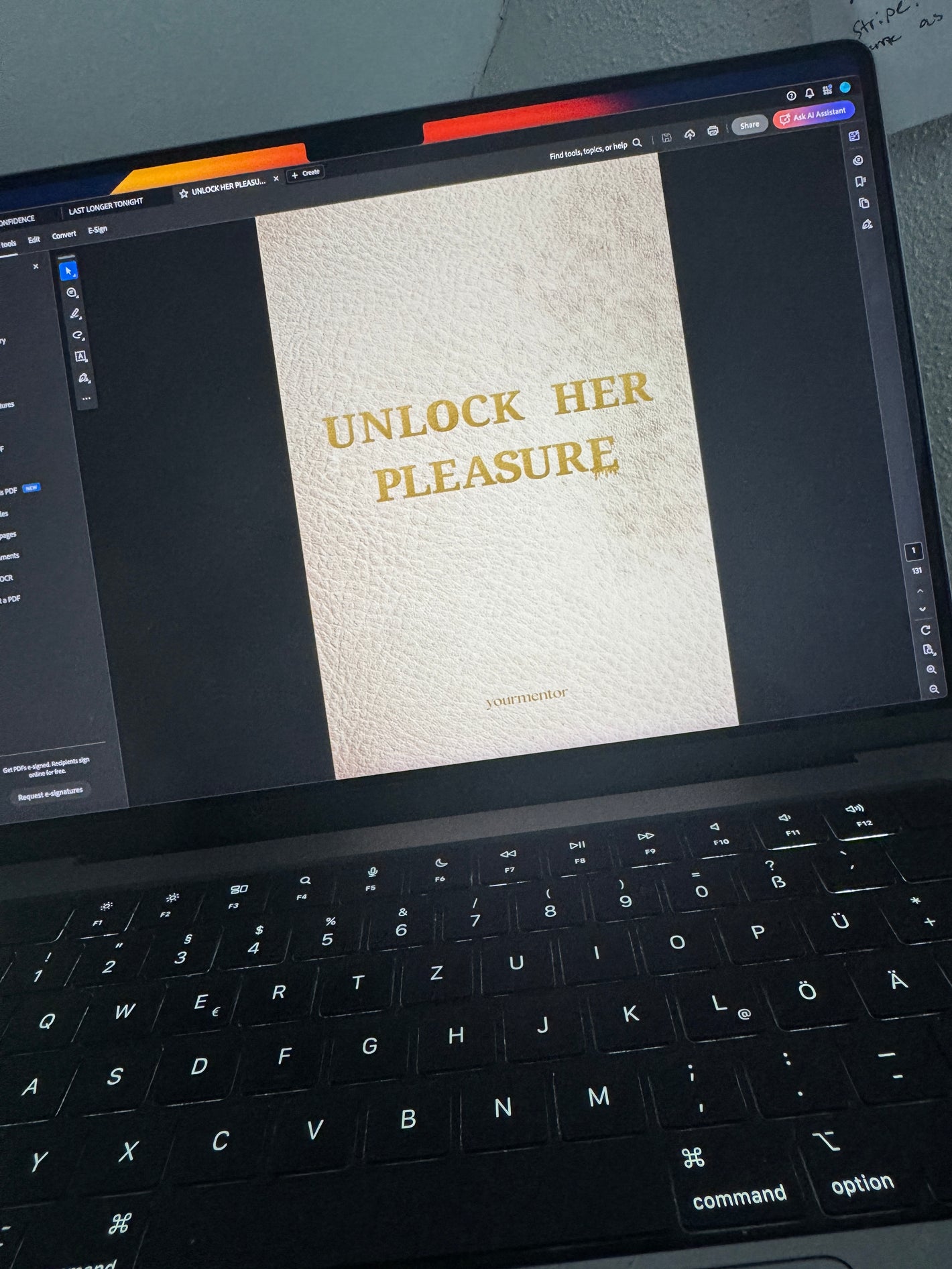Star the UNLOCK HER PLEASURE document tab
Image resolution: width=952 pixels, height=1269 pixels.
(184, 194)
